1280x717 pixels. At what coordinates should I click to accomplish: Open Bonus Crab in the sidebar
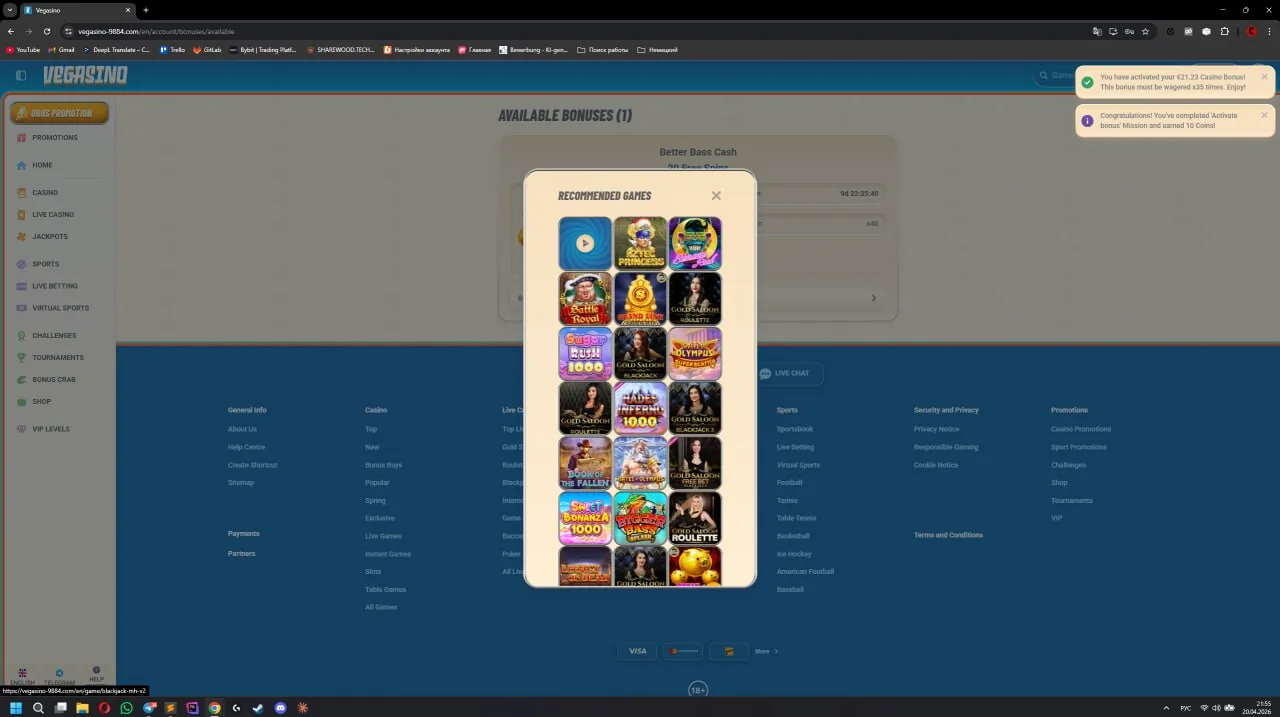point(53,380)
